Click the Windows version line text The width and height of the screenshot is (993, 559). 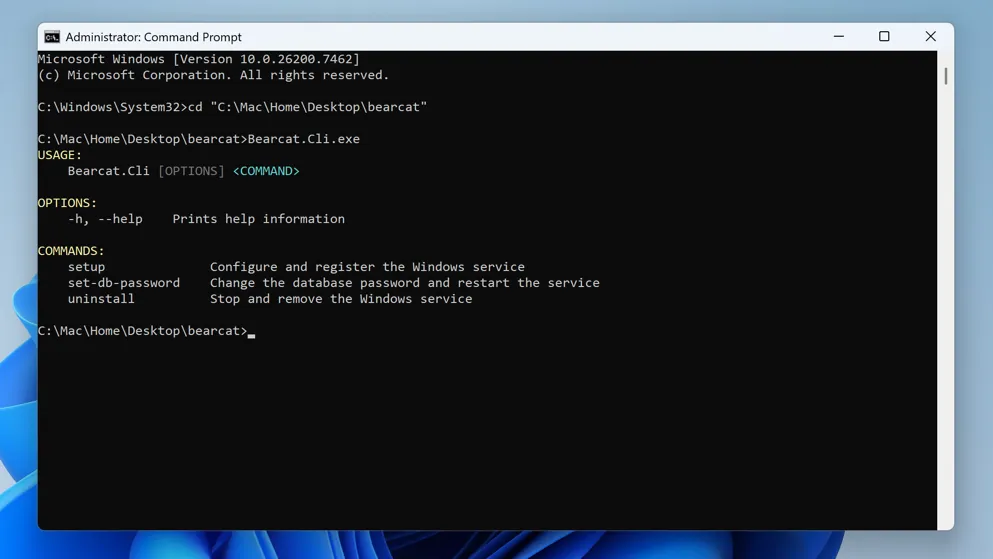pyautogui.click(x=198, y=59)
